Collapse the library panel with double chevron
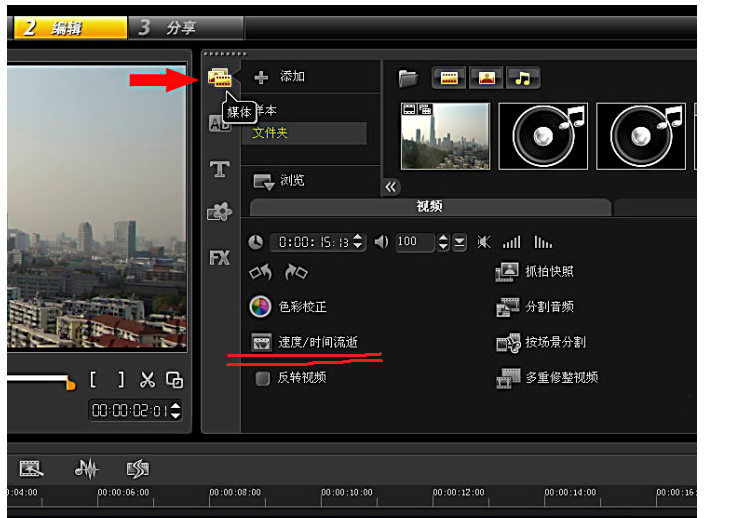The width and height of the screenshot is (730, 518). click(391, 187)
